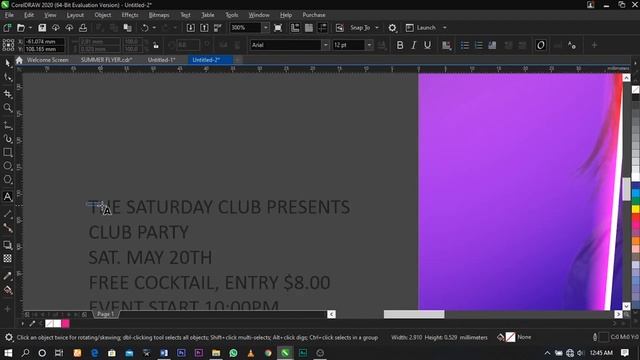Viewport: 640px width, 360px height.
Task: Toggle show rulers button
Action: pyautogui.click(x=295, y=28)
